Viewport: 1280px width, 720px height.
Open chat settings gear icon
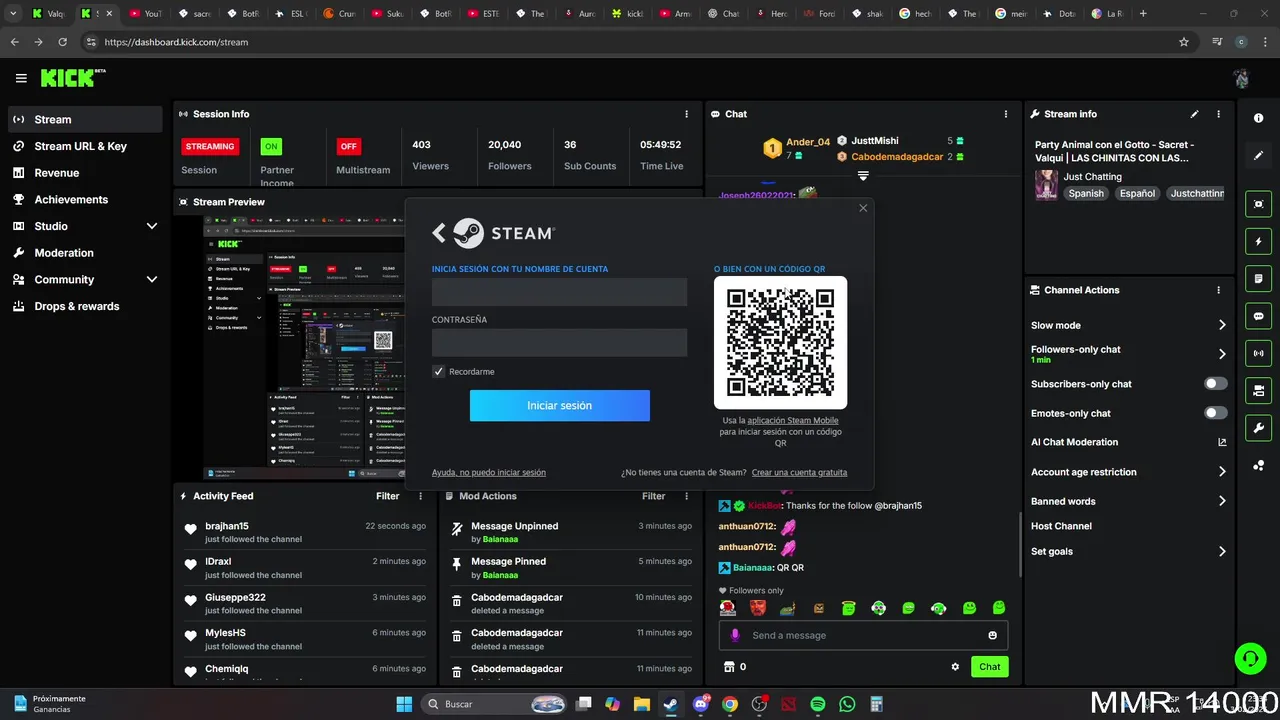coord(955,667)
